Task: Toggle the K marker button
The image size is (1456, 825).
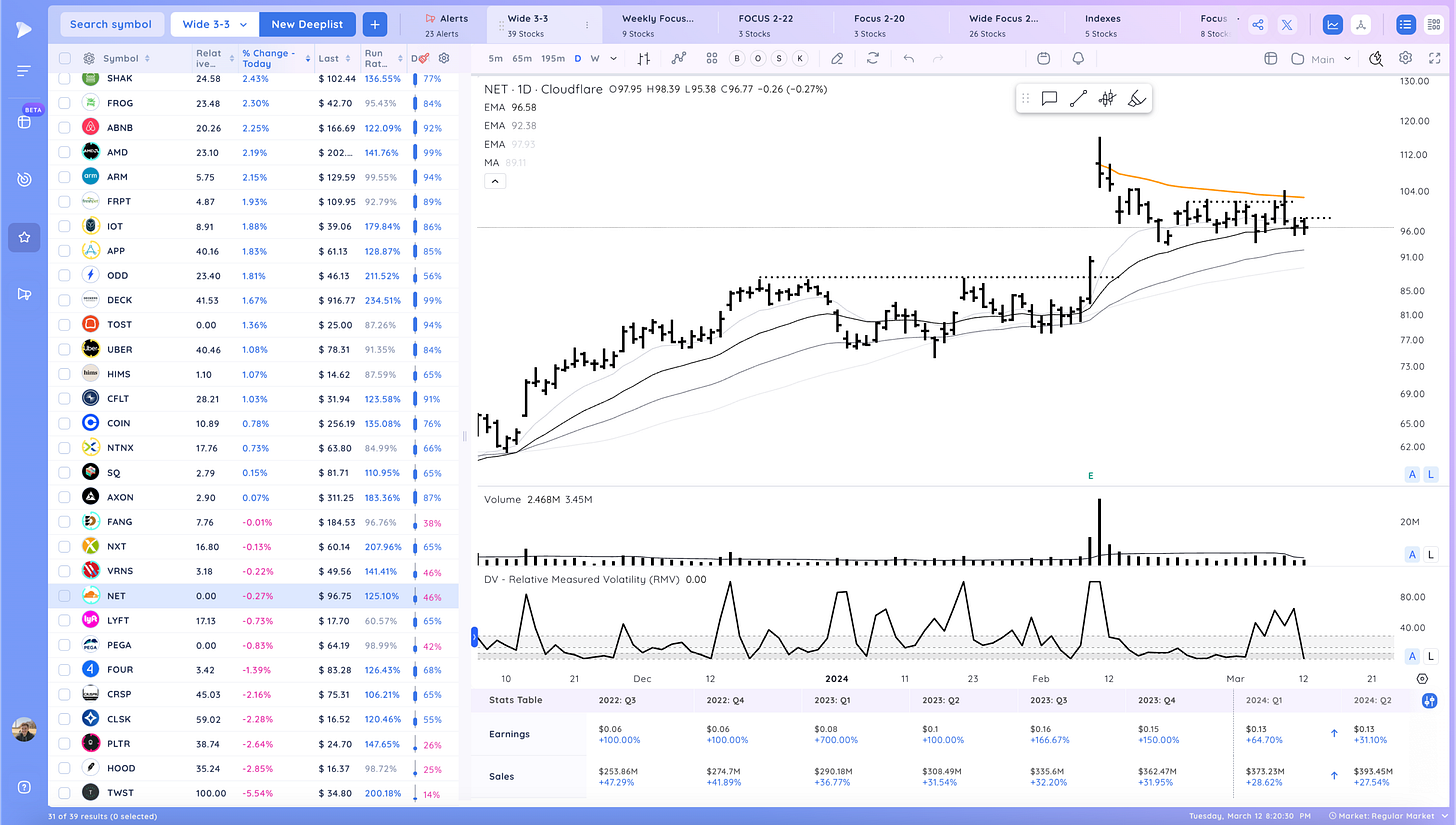Action: point(798,58)
